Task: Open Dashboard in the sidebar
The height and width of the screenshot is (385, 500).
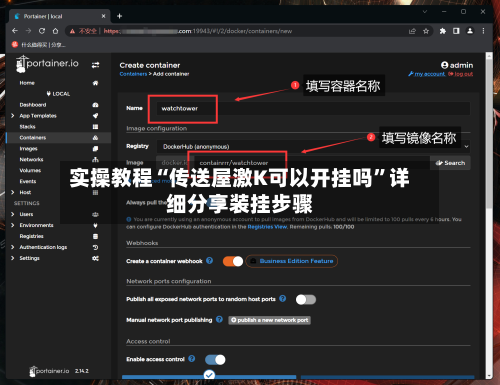Action: 33,105
